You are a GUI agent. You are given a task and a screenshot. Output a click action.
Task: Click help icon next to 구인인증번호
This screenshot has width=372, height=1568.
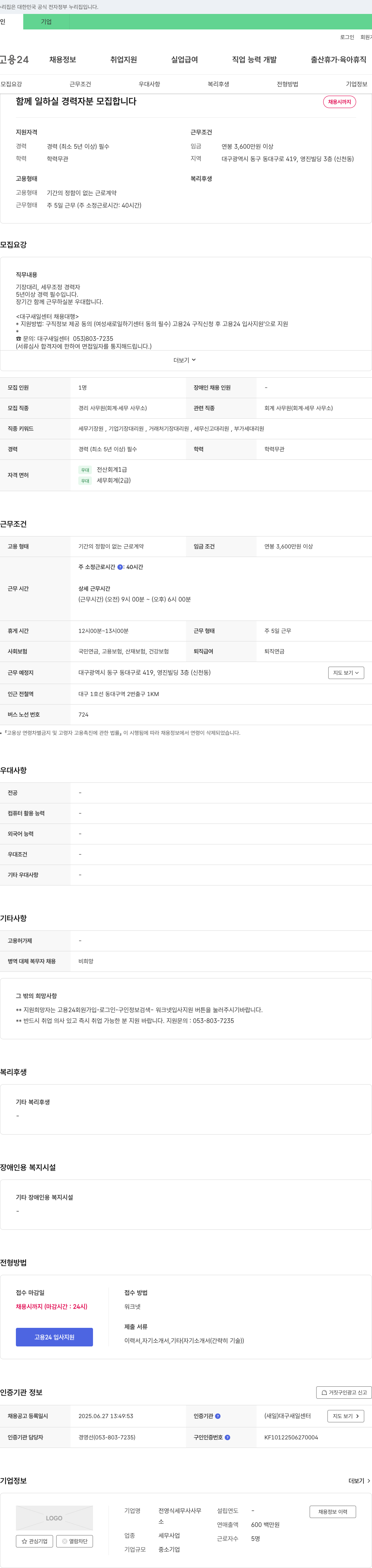[228, 1437]
